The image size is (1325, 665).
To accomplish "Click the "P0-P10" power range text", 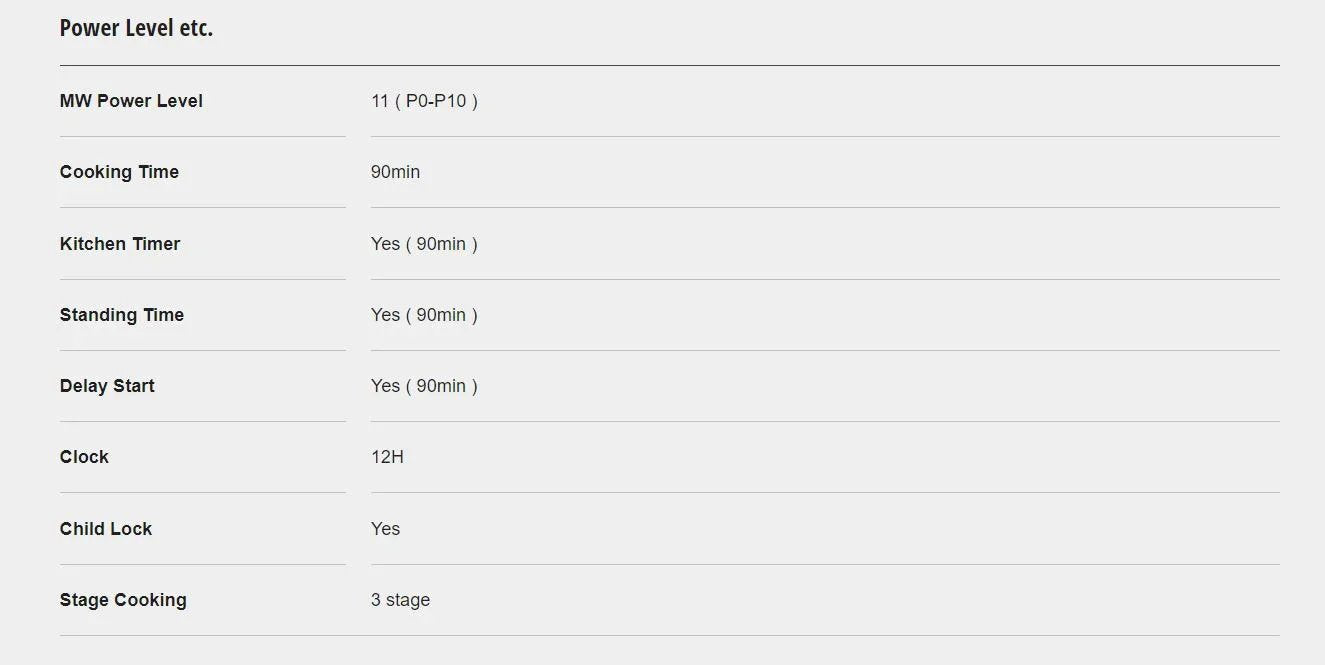I will click(x=436, y=101).
